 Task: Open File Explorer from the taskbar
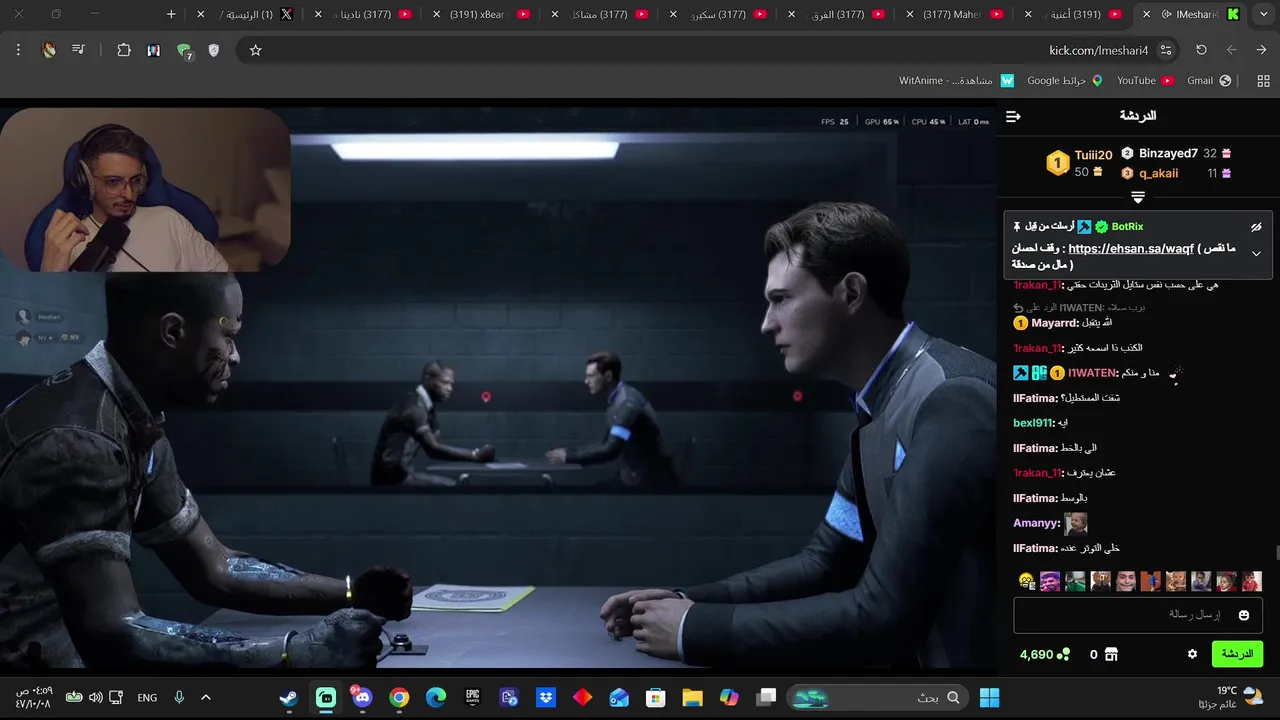point(692,697)
